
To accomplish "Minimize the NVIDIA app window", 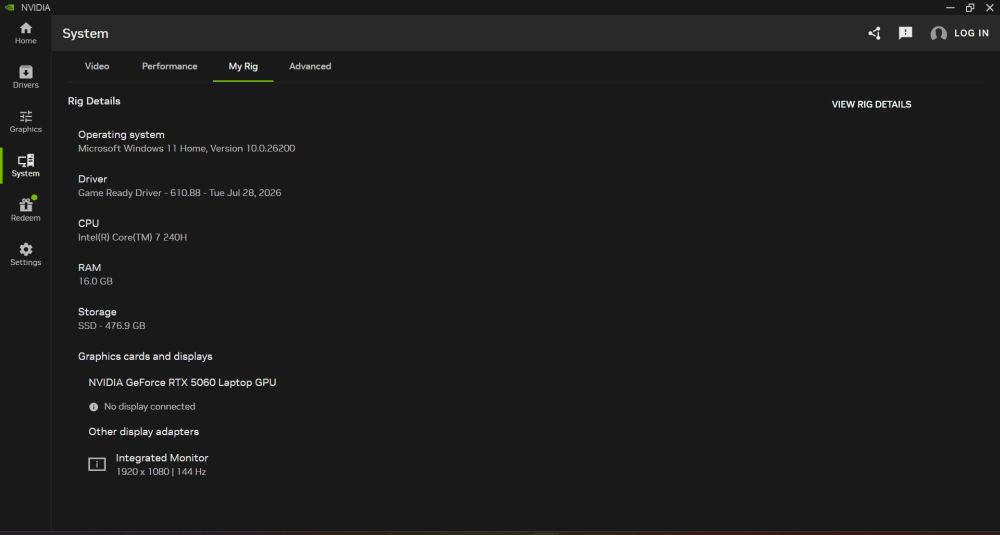I will (950, 8).
